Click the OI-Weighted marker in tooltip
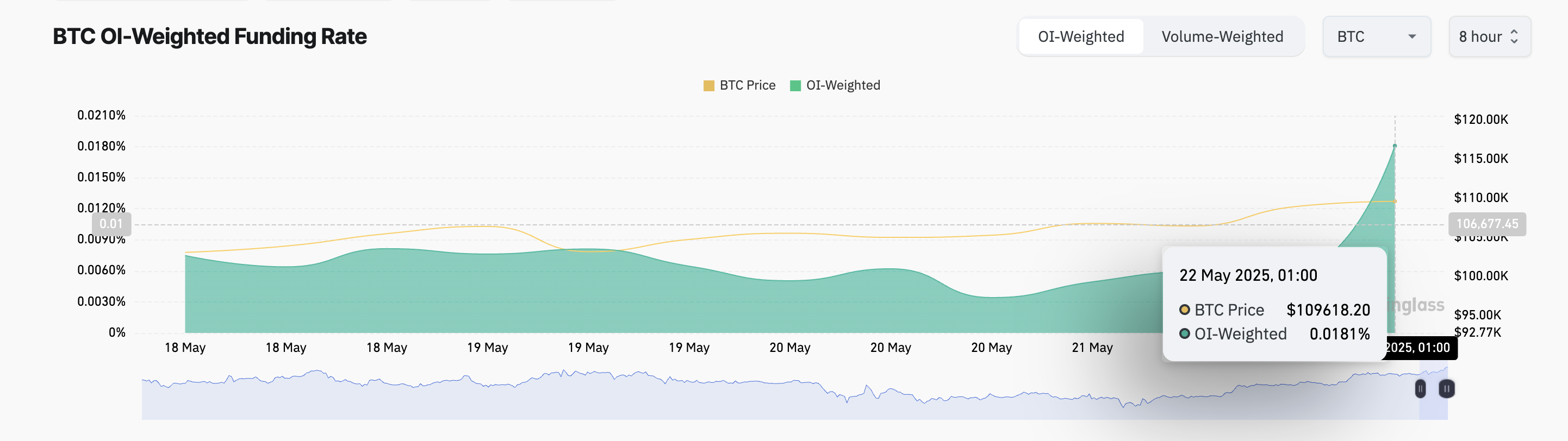1568x441 pixels. 1185,333
